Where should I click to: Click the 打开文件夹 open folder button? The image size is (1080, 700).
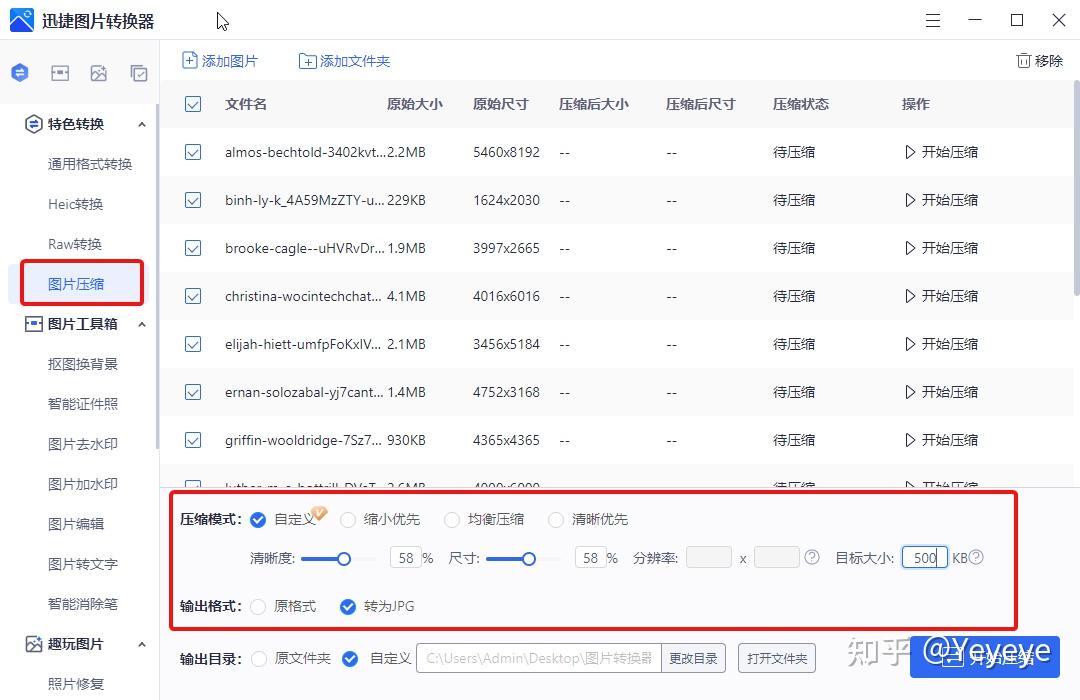[777, 658]
